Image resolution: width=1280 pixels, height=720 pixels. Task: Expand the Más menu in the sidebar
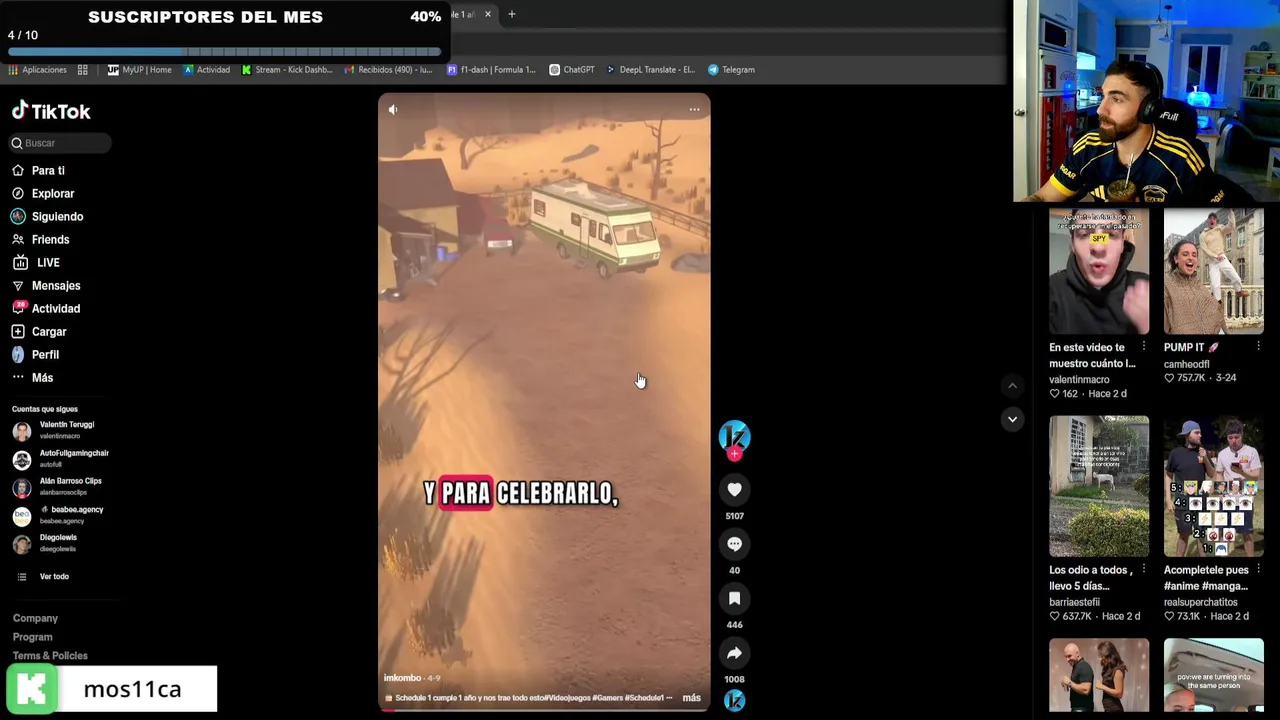[42, 377]
